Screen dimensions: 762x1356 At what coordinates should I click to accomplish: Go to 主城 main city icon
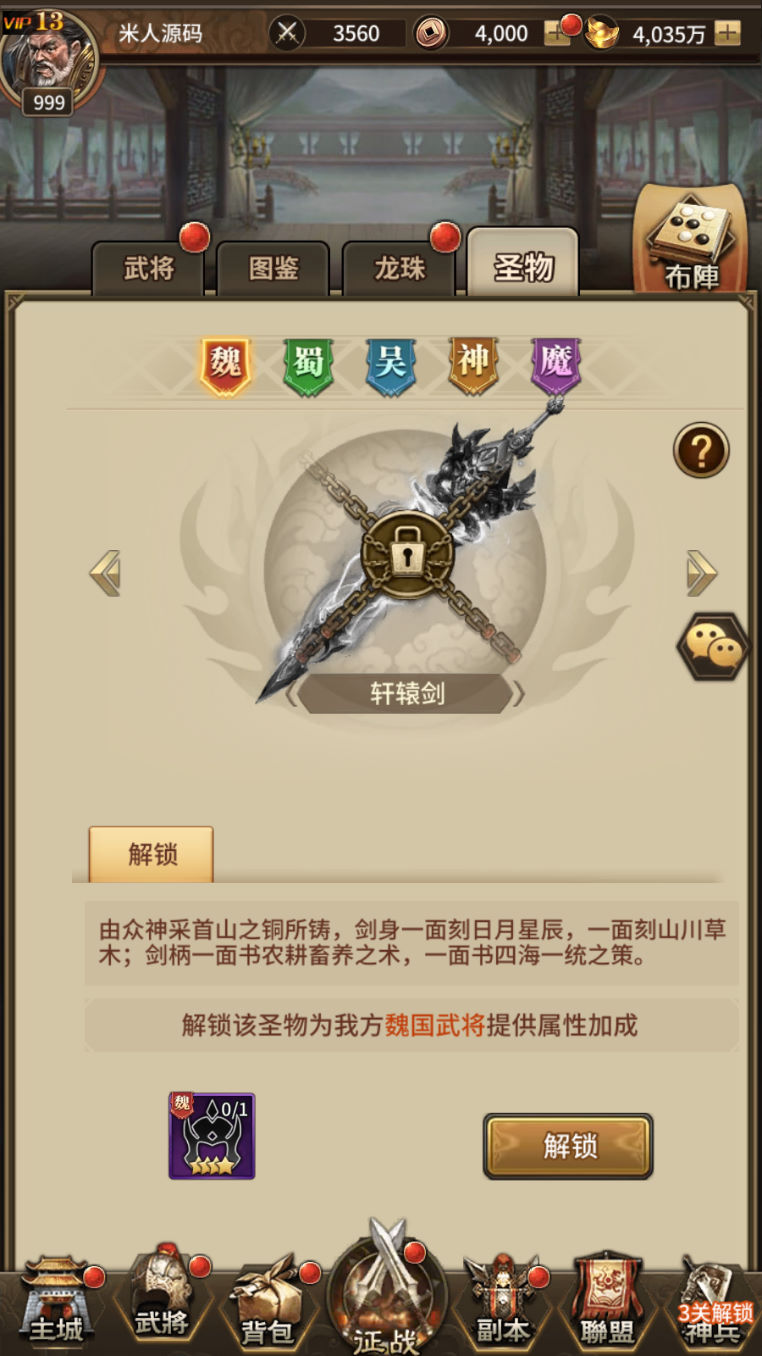56,1302
